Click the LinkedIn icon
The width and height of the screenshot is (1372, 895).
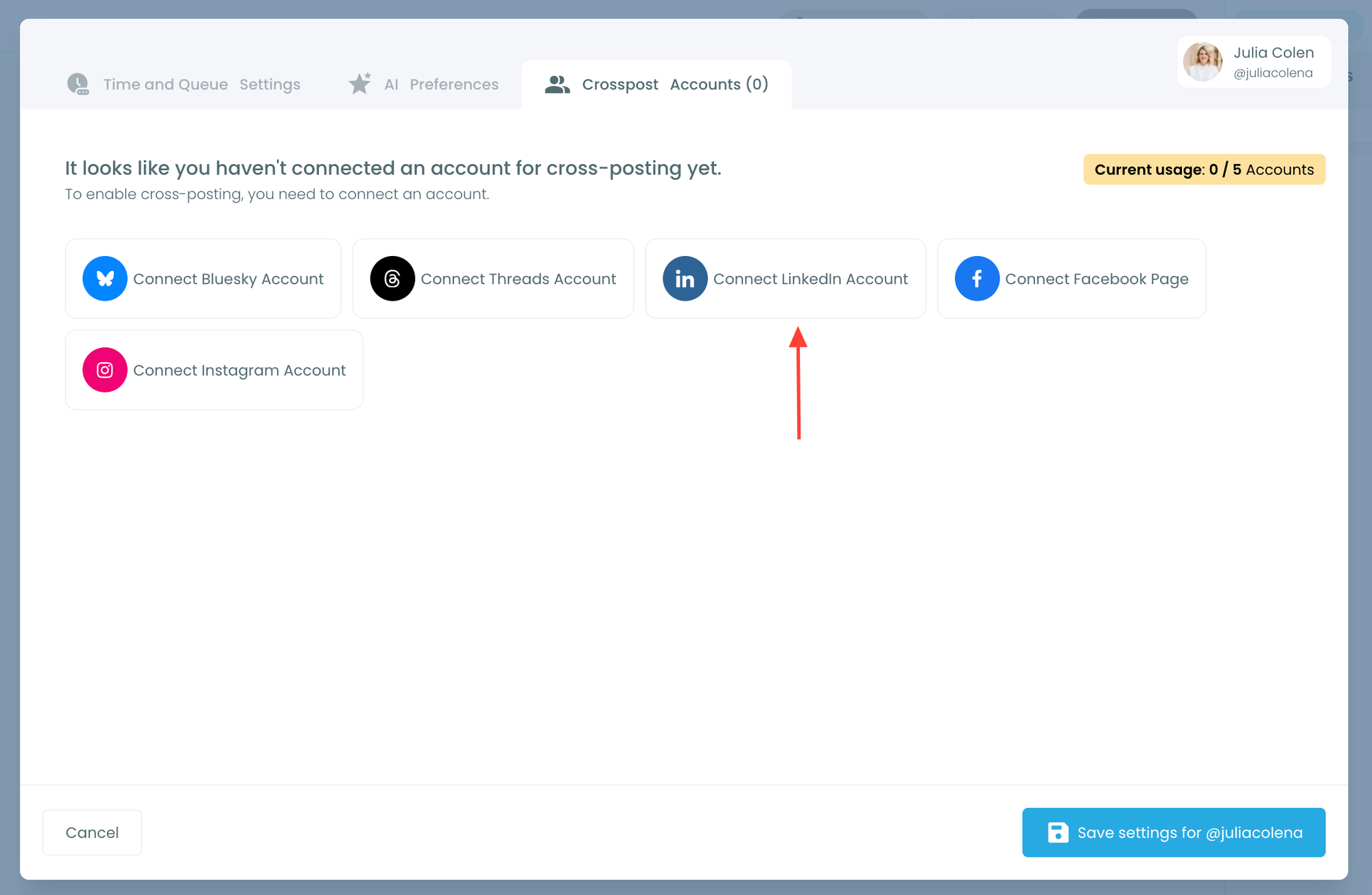[x=685, y=279]
